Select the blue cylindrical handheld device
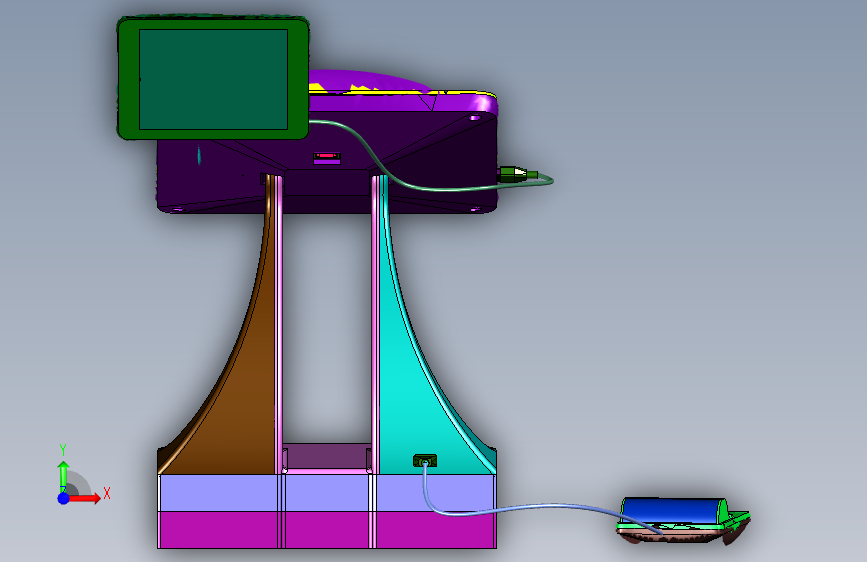The image size is (867, 562). [673, 510]
